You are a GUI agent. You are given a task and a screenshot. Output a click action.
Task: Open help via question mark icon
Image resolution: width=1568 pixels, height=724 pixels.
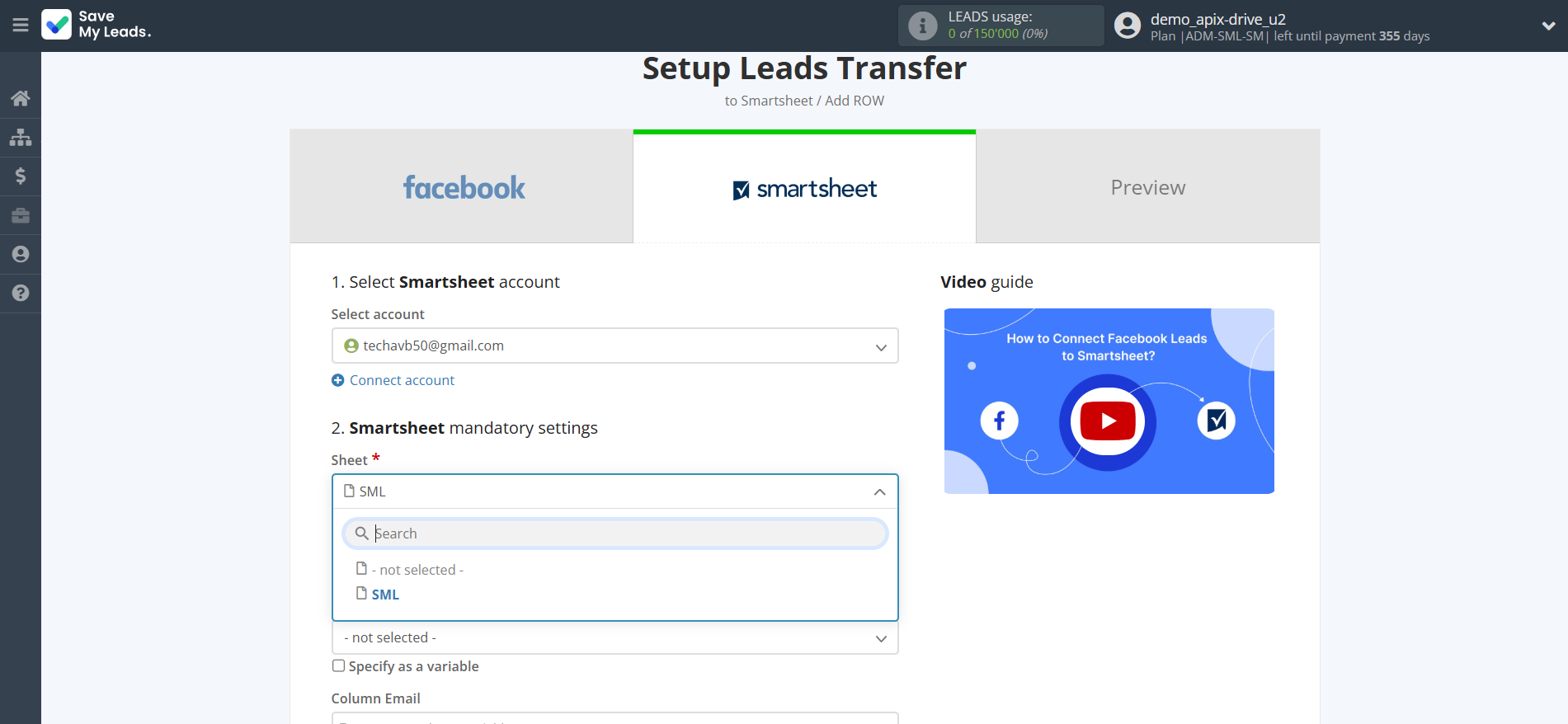click(21, 293)
